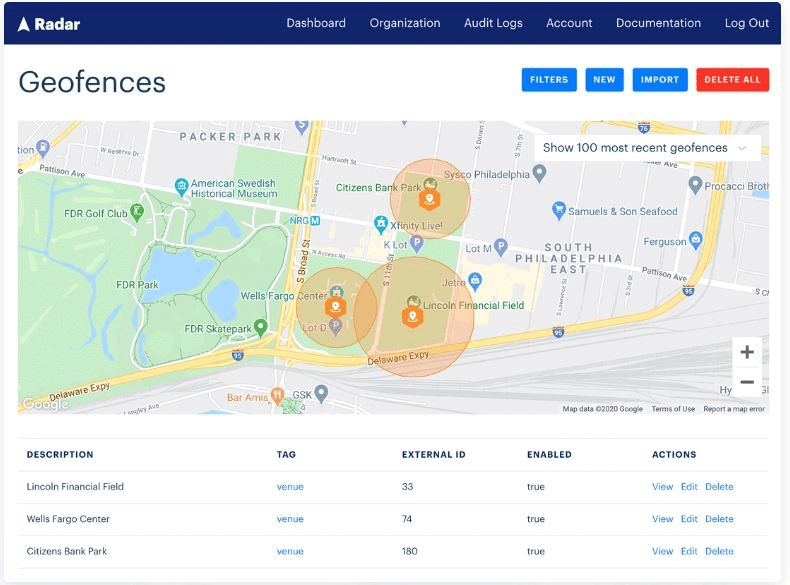This screenshot has height=585, width=790.
Task: Click the Radar logo in the header
Action: (49, 24)
